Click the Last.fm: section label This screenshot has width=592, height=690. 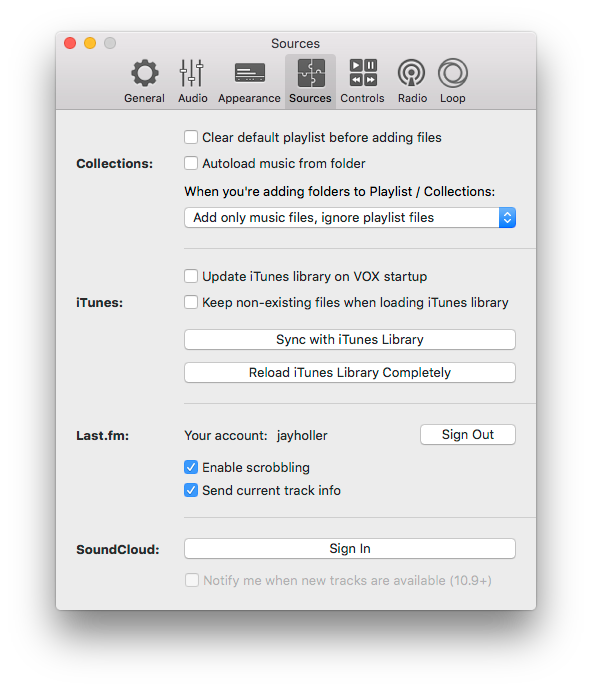pos(103,436)
